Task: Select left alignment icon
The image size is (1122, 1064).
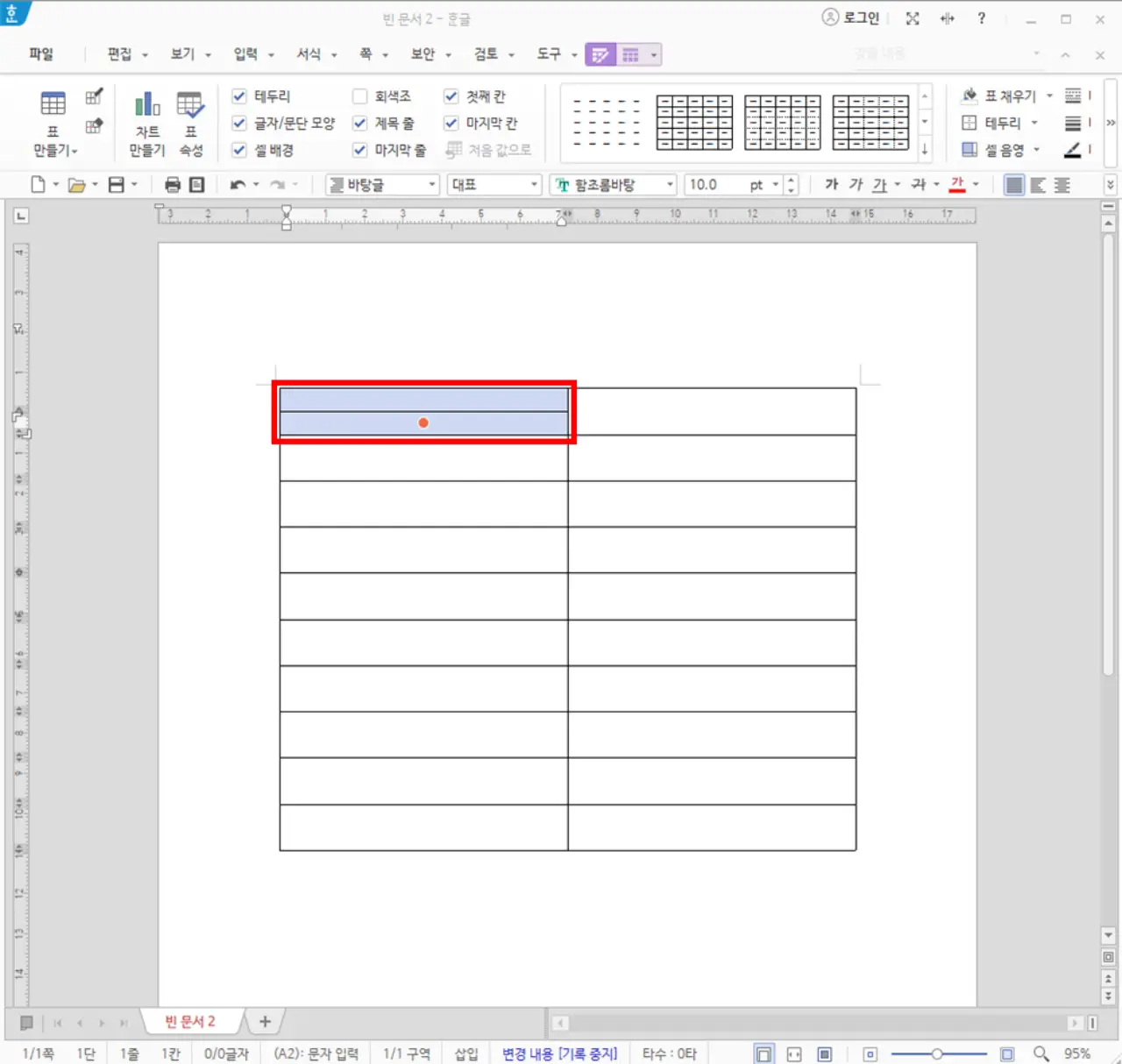Action: (1038, 185)
